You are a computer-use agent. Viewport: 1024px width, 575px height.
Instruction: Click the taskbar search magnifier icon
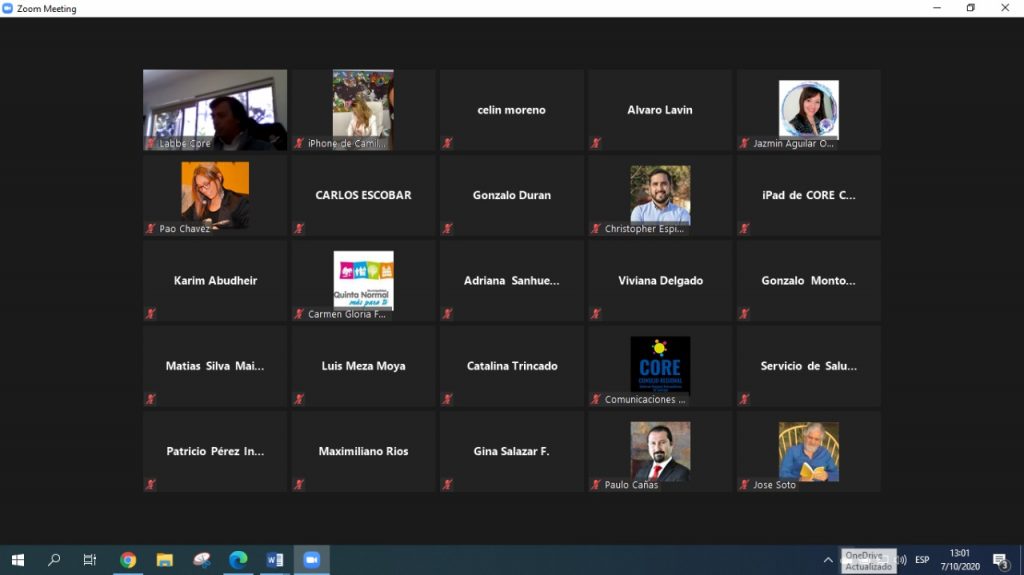(x=54, y=560)
